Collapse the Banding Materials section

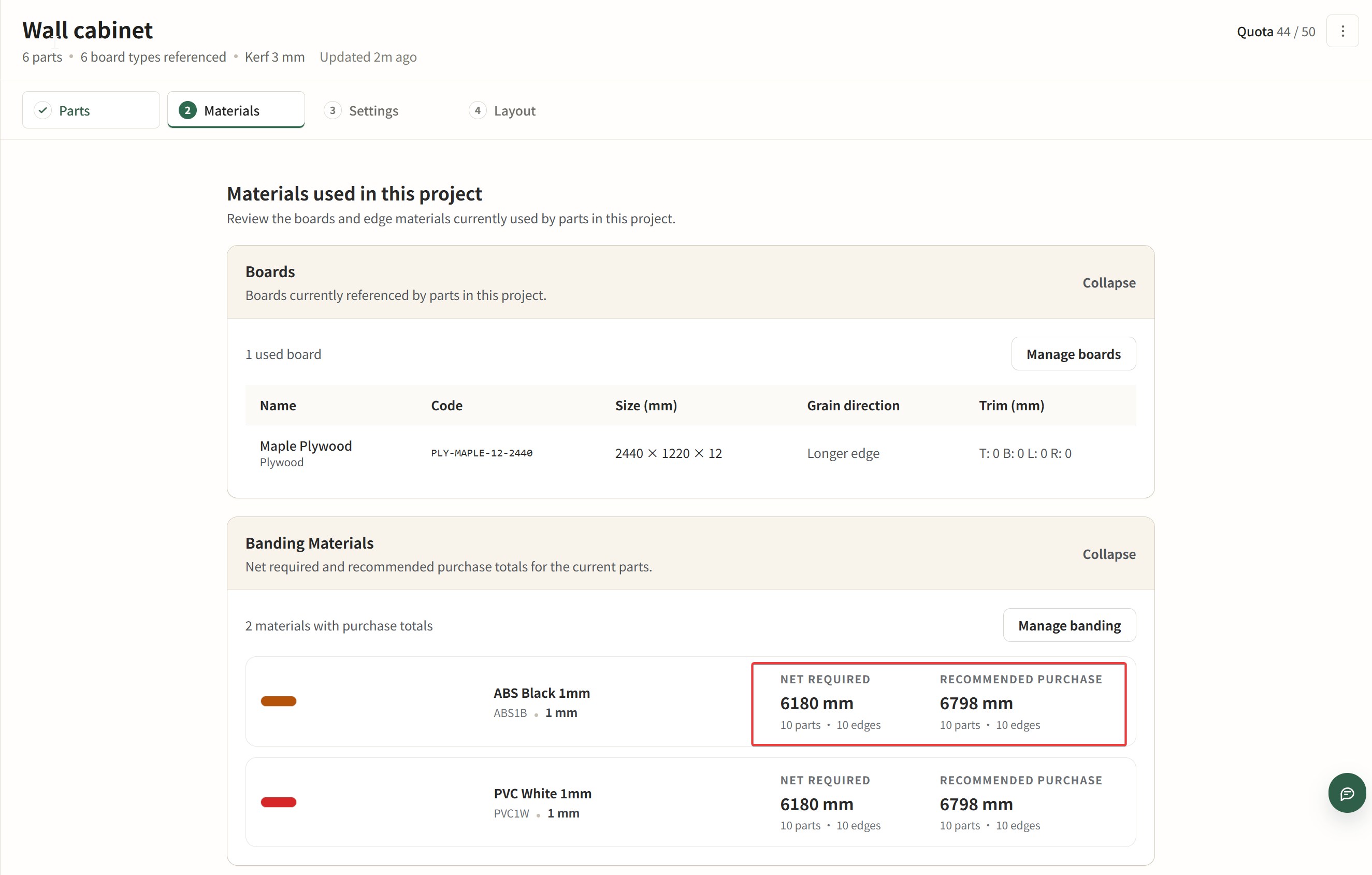[1108, 554]
